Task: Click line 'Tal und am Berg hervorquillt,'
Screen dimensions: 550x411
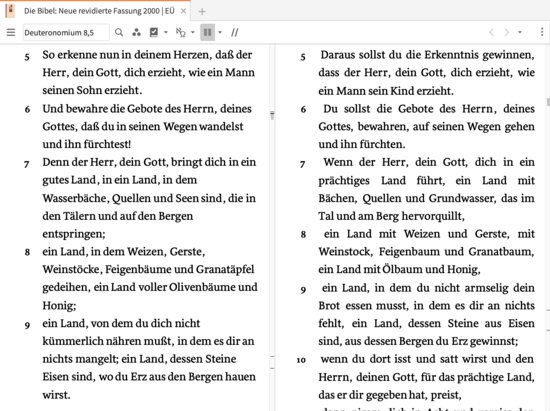Action: (391, 216)
